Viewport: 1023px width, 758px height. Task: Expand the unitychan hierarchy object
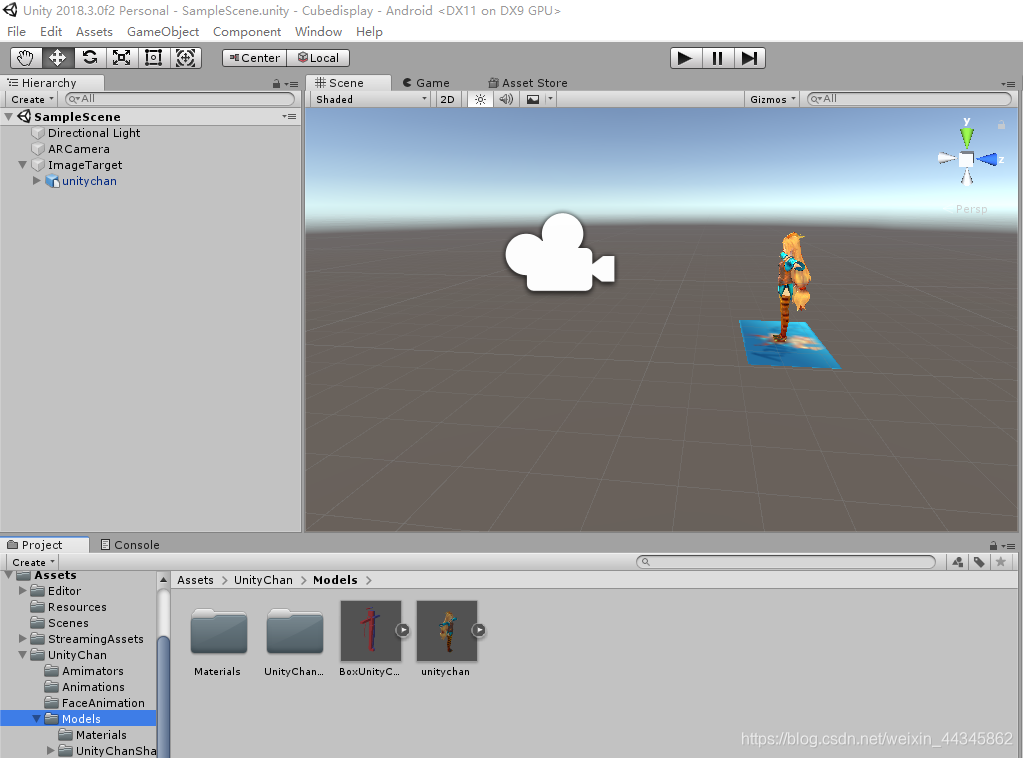pyautogui.click(x=37, y=181)
